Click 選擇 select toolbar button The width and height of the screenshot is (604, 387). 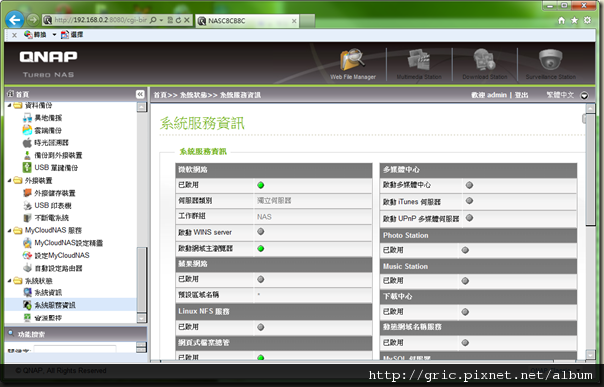tap(72, 35)
